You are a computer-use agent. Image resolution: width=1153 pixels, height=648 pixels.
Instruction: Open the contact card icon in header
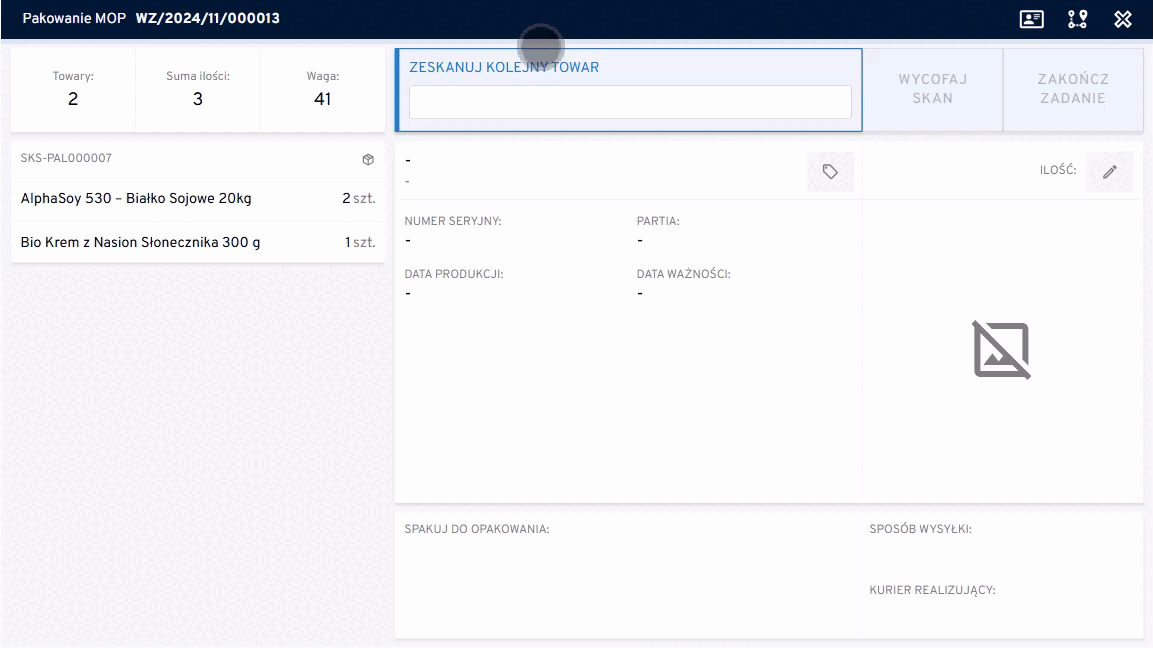tap(1031, 19)
